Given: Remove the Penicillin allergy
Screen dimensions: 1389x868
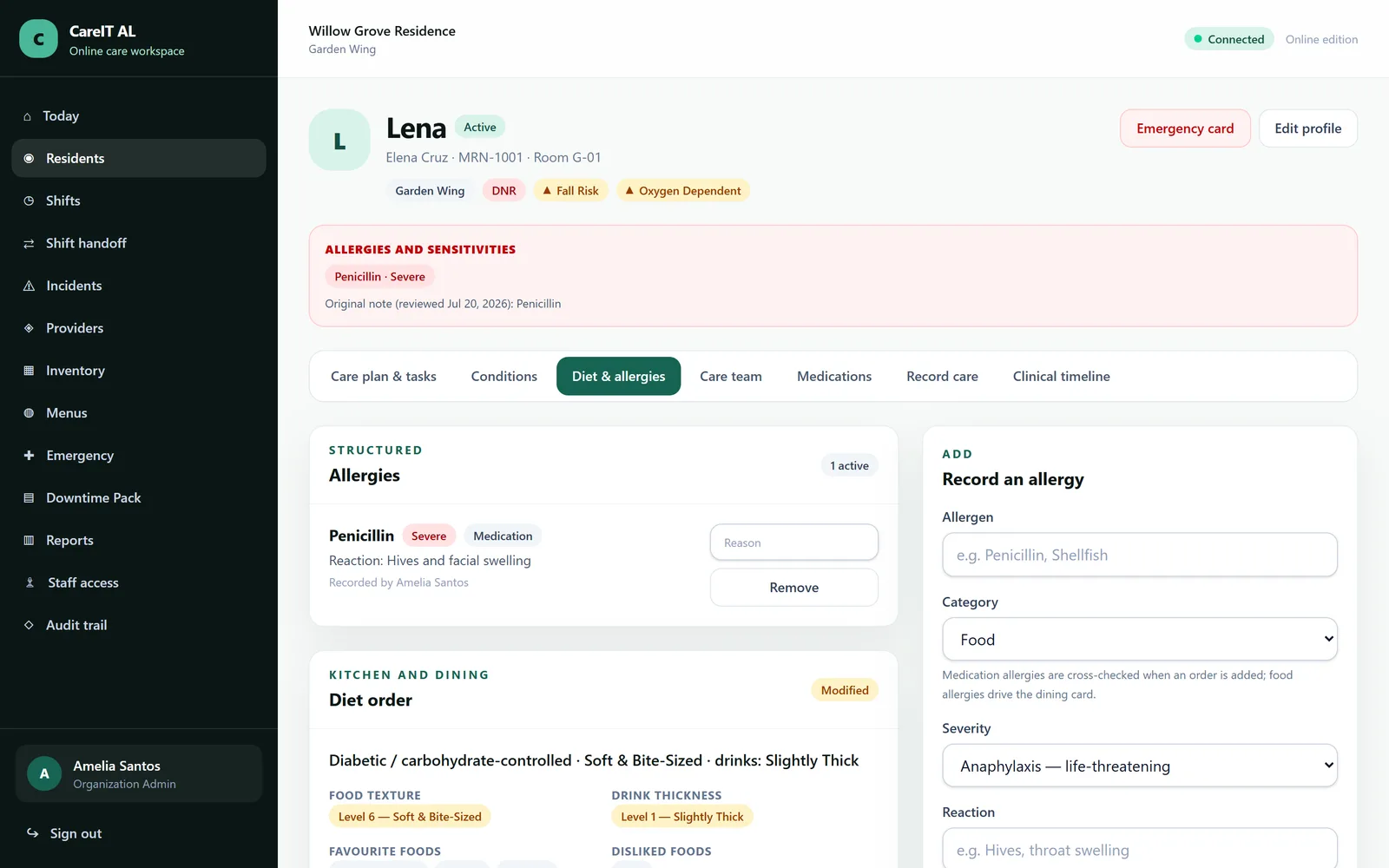Looking at the screenshot, I should [793, 588].
